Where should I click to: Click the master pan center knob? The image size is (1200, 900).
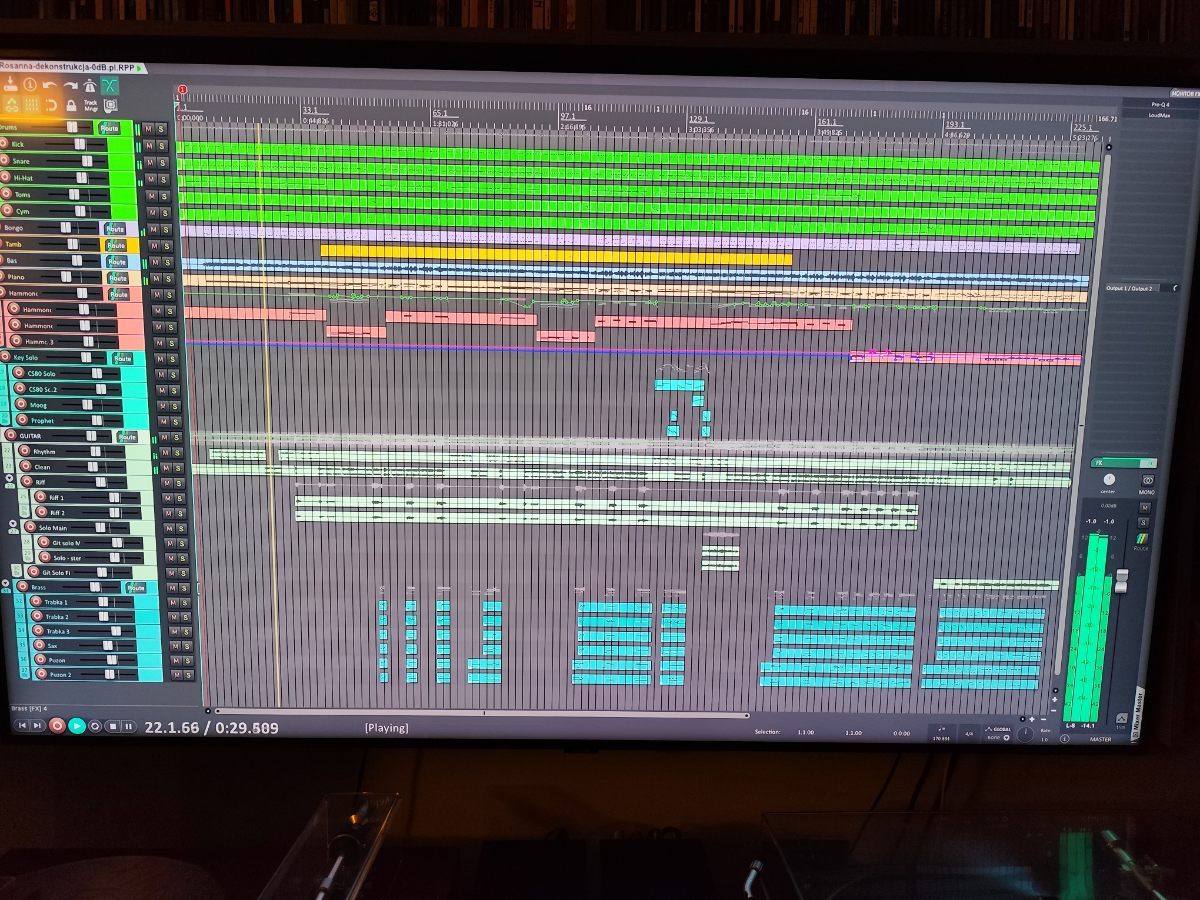pyautogui.click(x=1108, y=481)
